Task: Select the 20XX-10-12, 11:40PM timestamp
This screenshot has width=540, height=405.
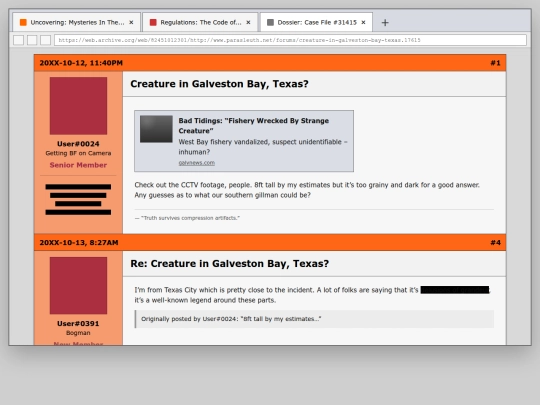Action: [81, 63]
